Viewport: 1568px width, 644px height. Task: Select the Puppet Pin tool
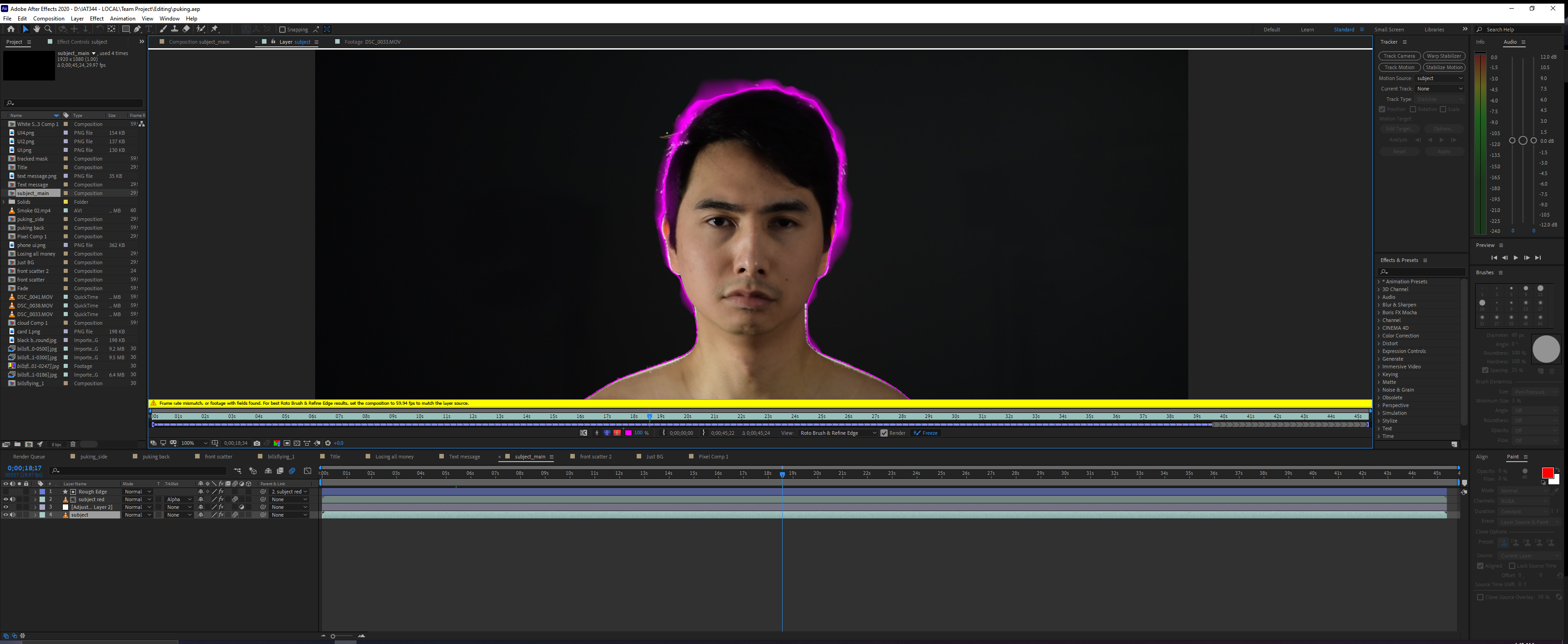[x=214, y=29]
